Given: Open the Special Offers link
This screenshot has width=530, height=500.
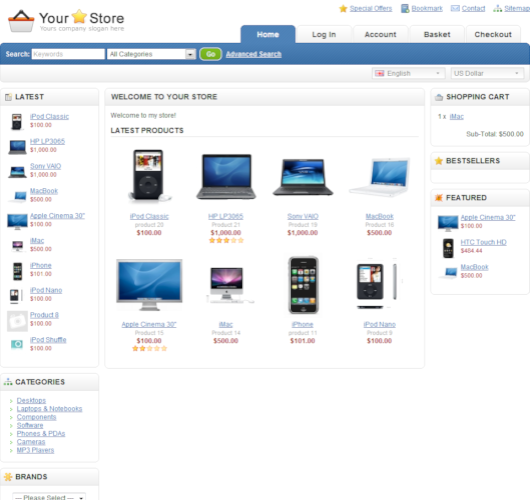Looking at the screenshot, I should point(371,8).
